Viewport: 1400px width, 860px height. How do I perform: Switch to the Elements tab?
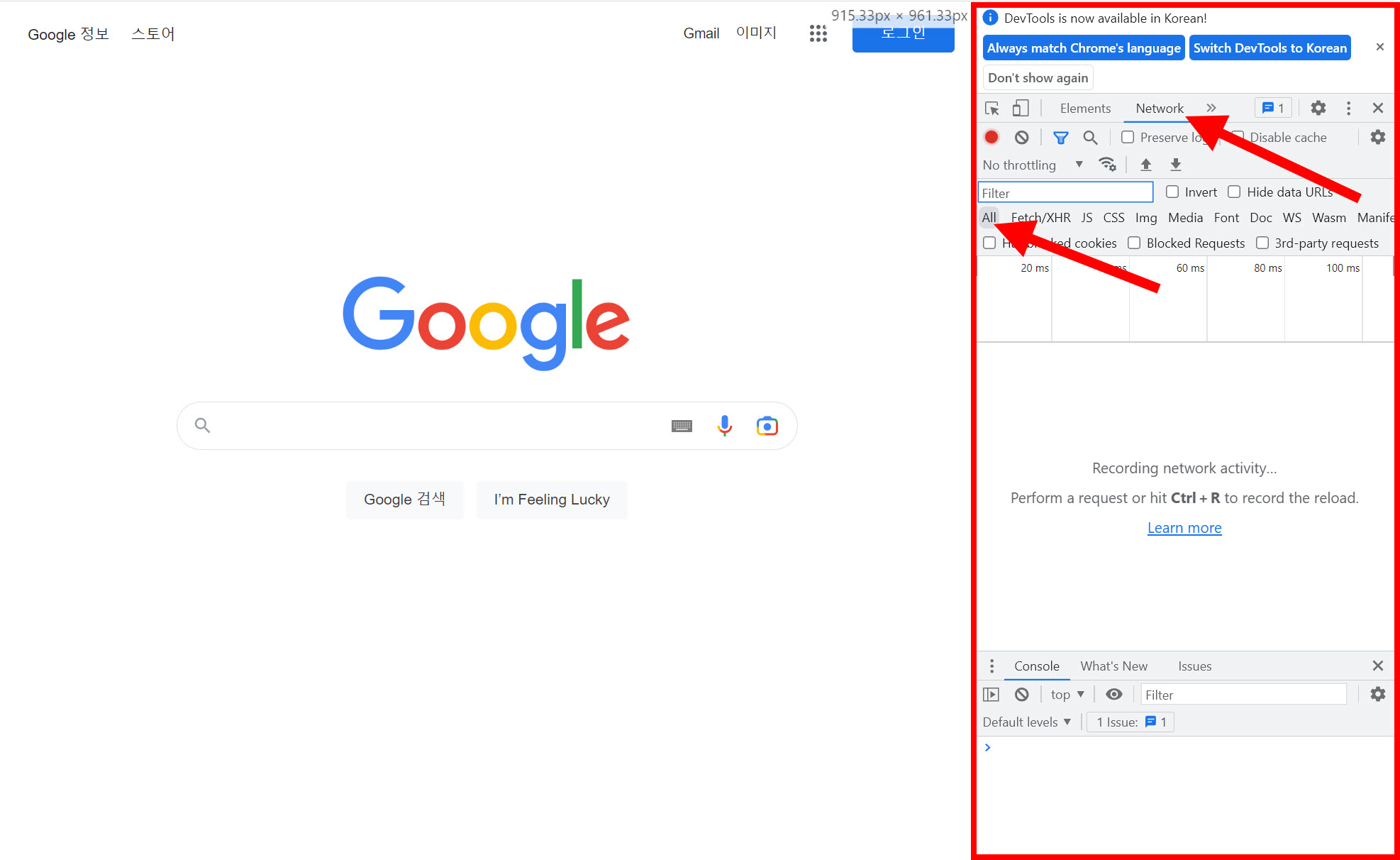(x=1085, y=109)
